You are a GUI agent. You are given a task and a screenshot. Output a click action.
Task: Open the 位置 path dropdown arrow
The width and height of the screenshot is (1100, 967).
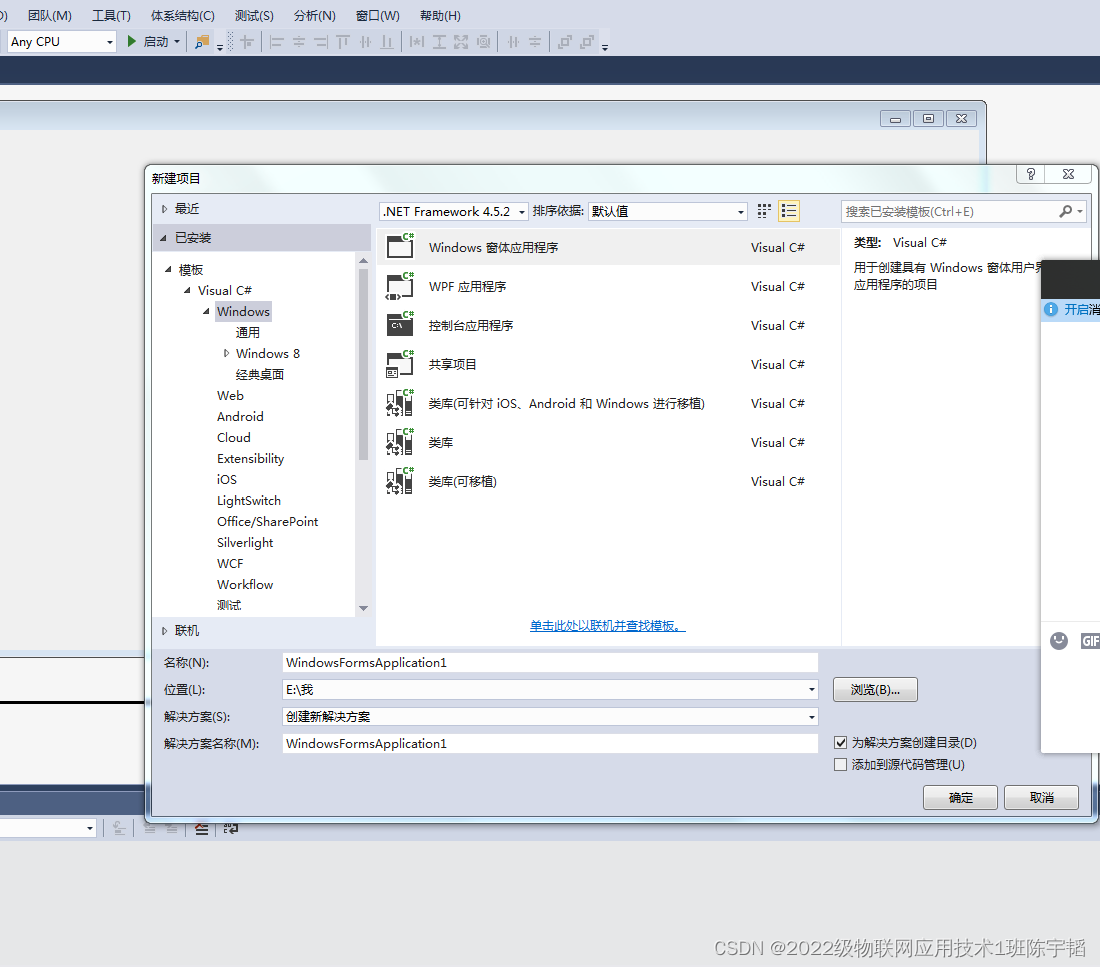click(812, 690)
